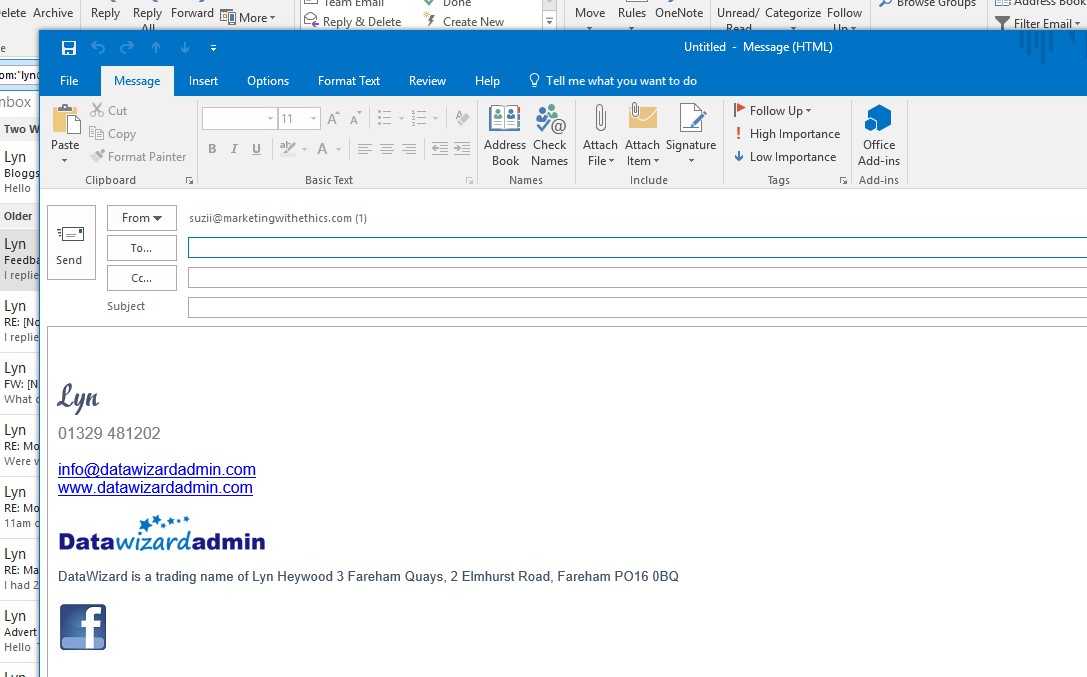Toggle bold formatting
The width and height of the screenshot is (1087, 677).
click(x=212, y=149)
